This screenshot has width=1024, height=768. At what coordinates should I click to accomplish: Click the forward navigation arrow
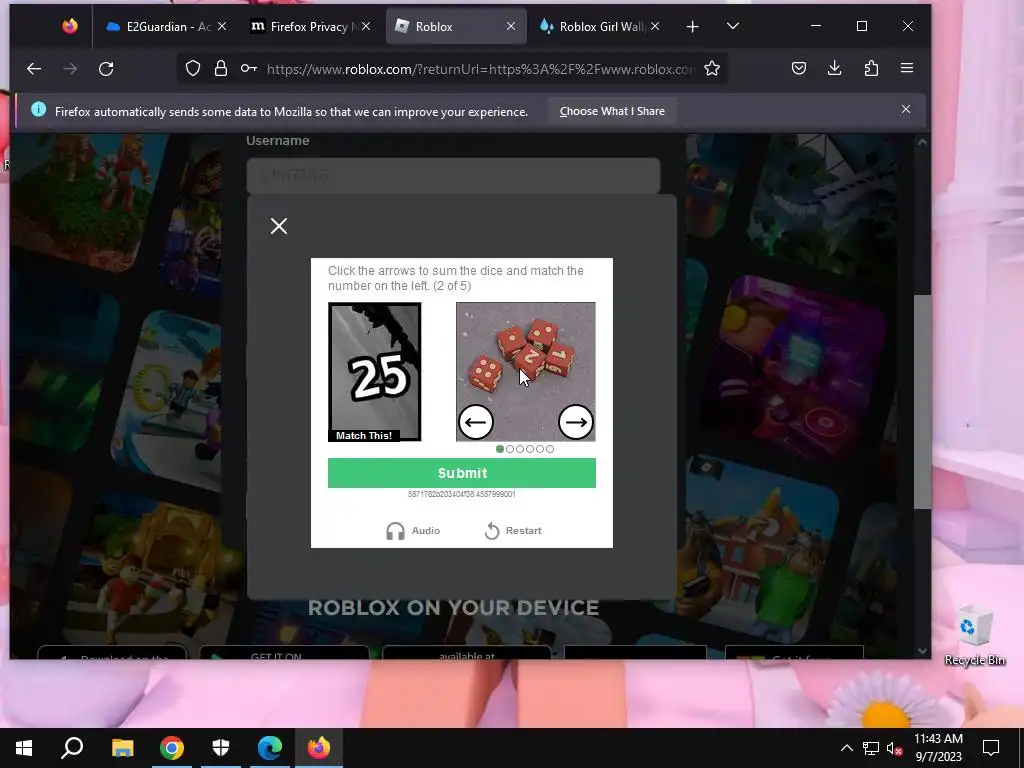point(70,69)
